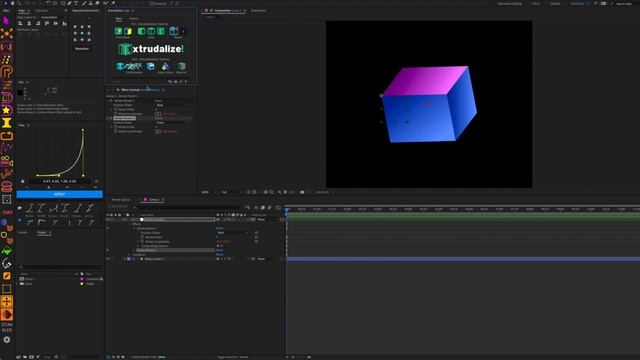Open 'None' parent dropdown of top layer

267,220
